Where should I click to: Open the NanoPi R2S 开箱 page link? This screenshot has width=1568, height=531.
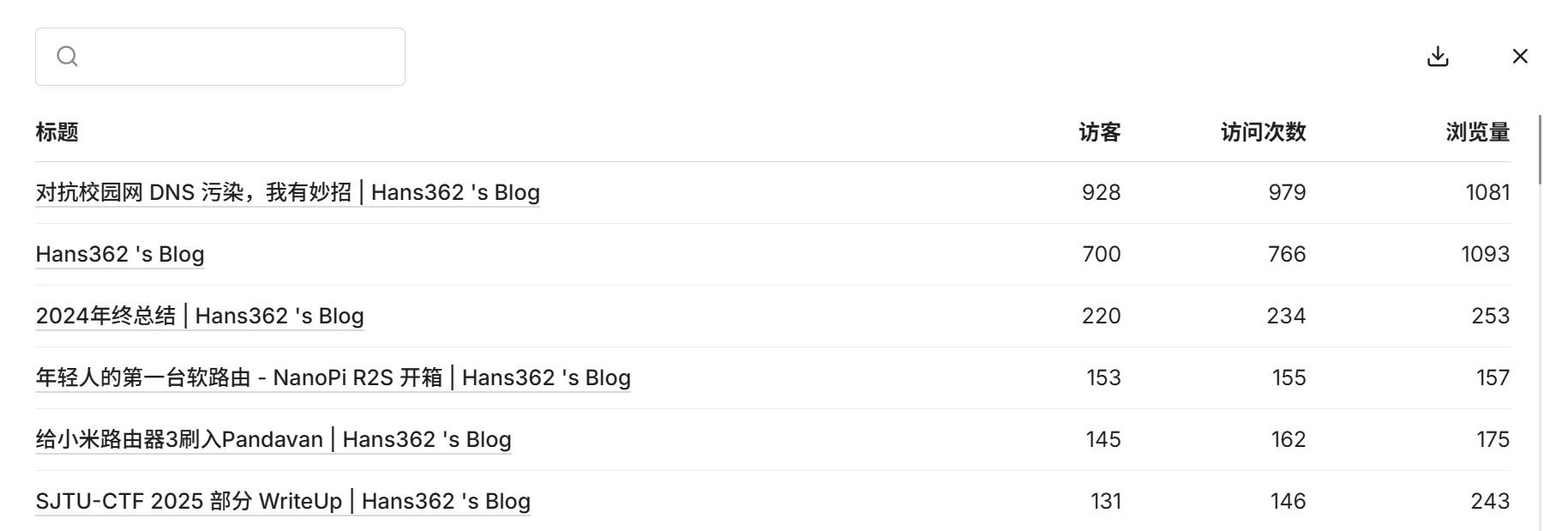click(333, 377)
